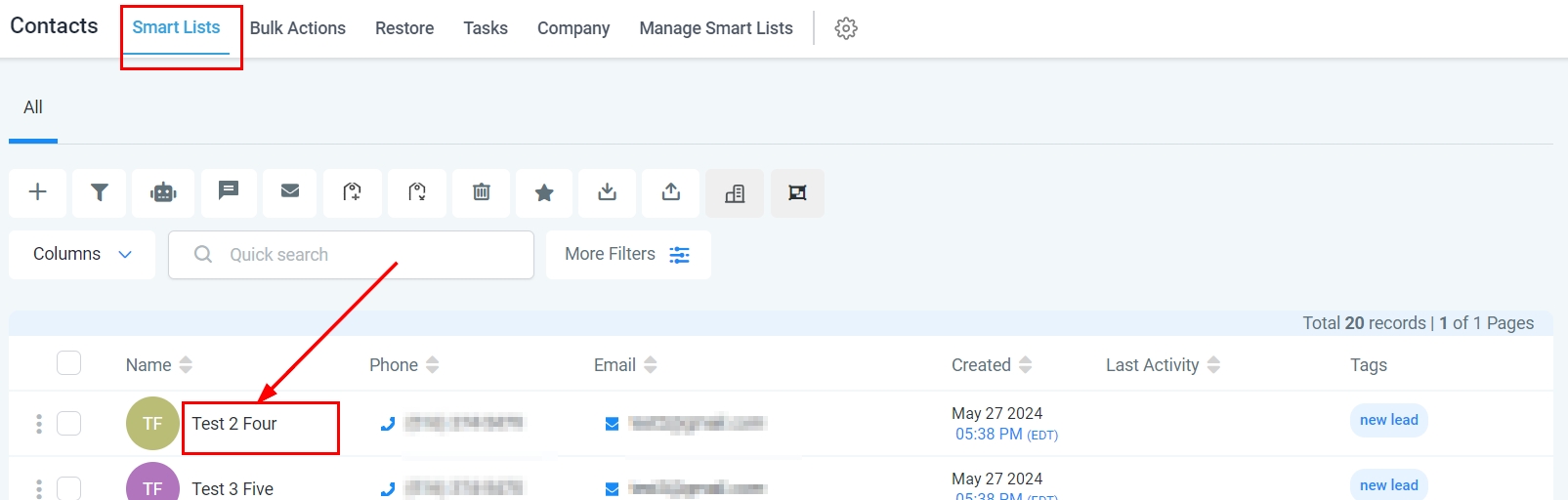The height and width of the screenshot is (500, 1568).
Task: Click into the Quick search field
Action: coord(361,255)
